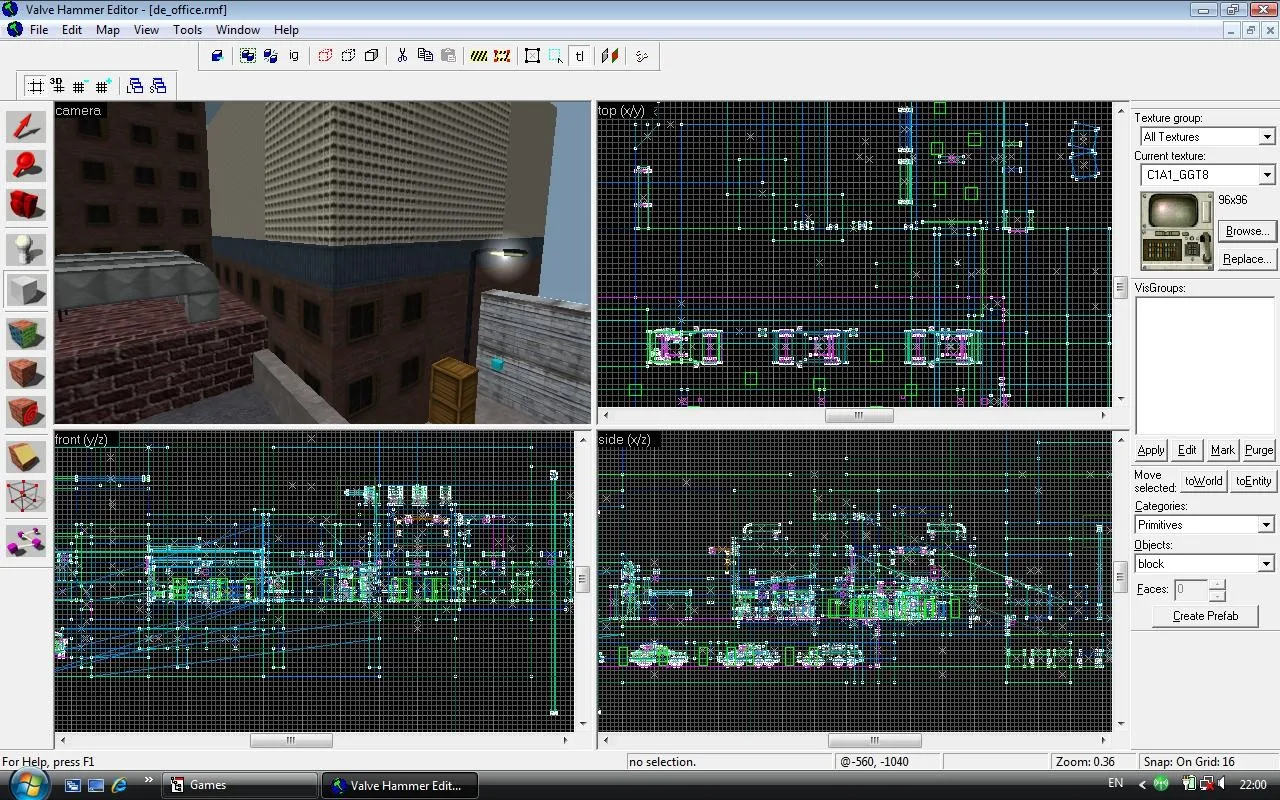1280x800 pixels.
Task: Pick the Entity tool with light bulb icon
Action: coord(26,250)
